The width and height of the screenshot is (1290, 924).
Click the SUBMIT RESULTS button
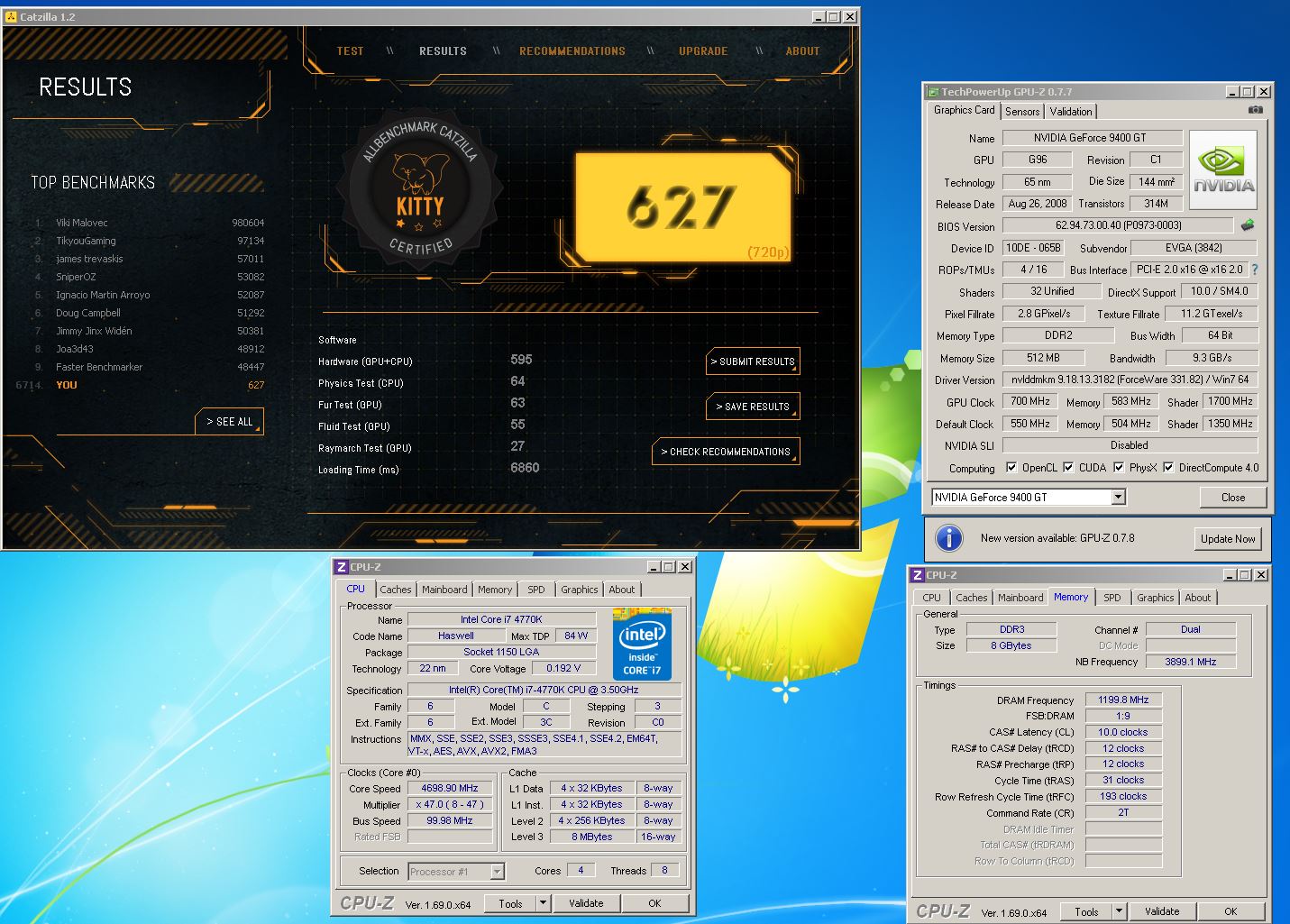tap(753, 361)
